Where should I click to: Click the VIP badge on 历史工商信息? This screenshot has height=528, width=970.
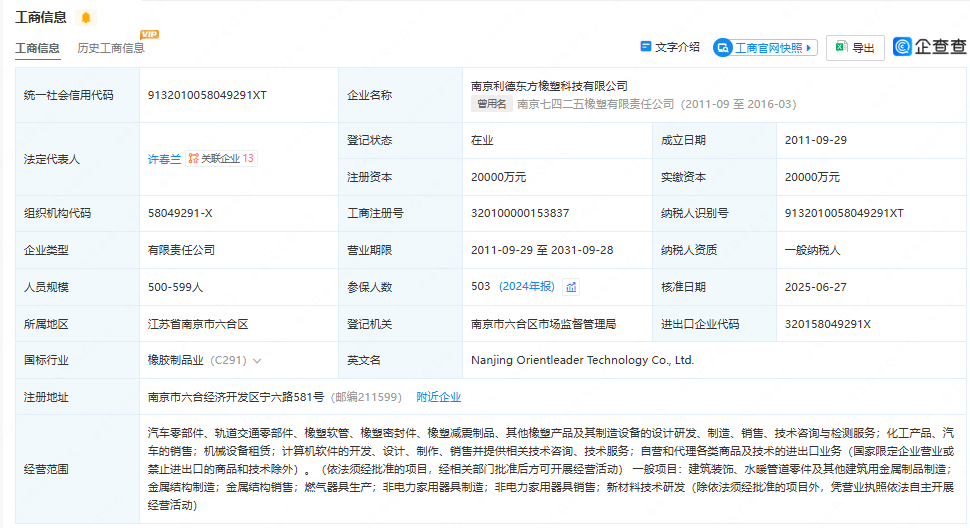click(149, 34)
